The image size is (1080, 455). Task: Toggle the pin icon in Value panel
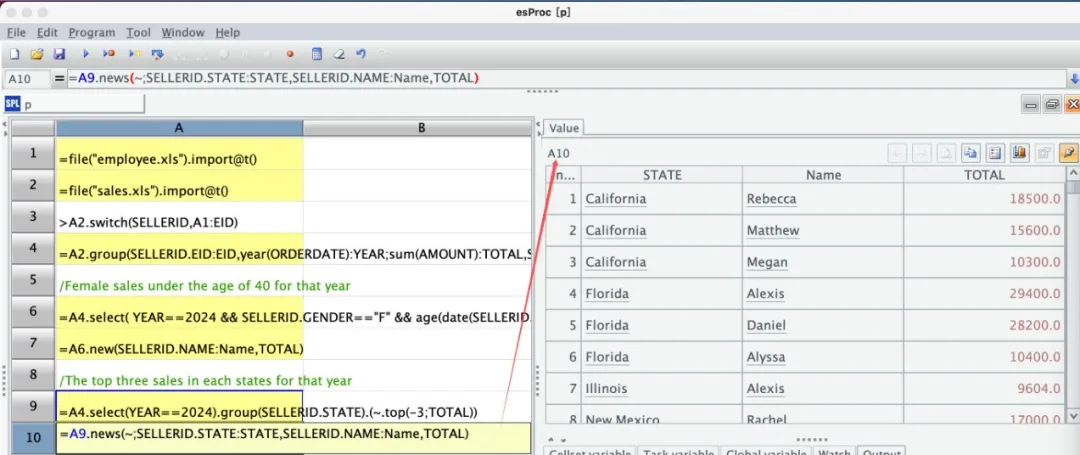point(1068,153)
